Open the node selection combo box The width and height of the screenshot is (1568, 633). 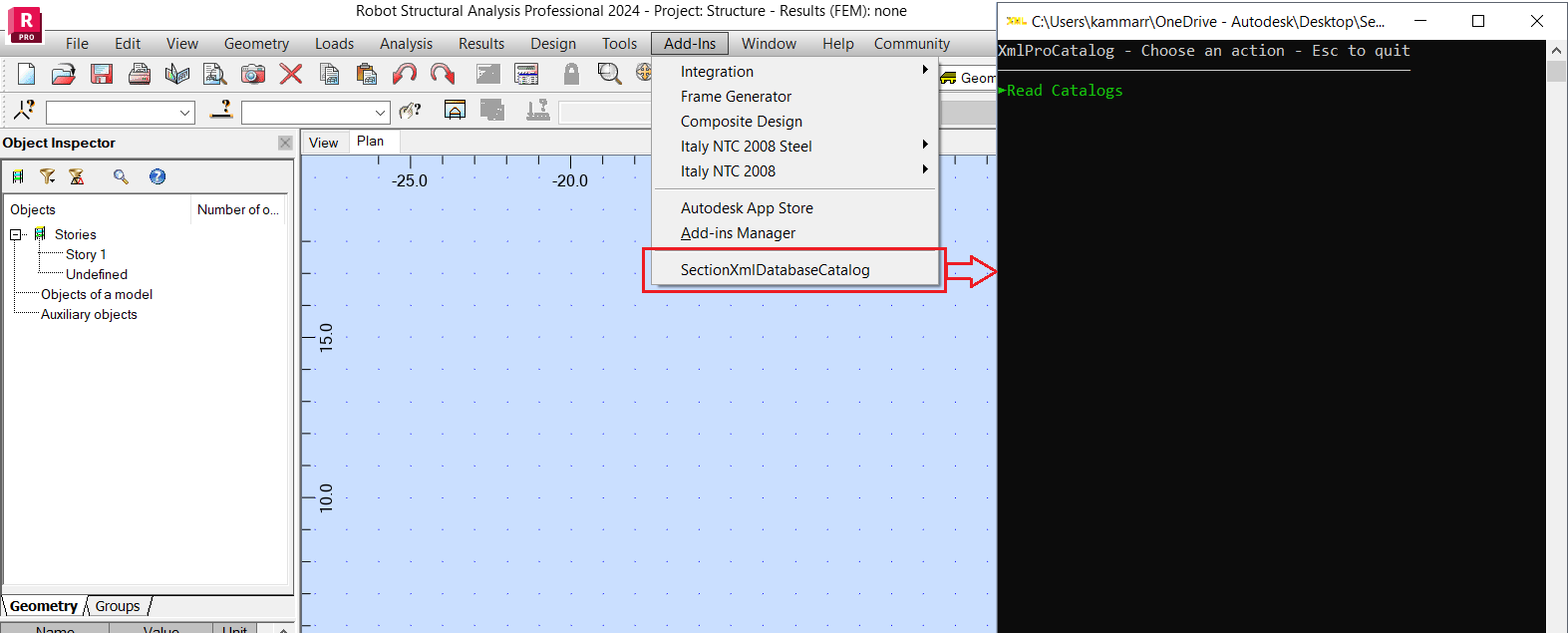click(120, 113)
